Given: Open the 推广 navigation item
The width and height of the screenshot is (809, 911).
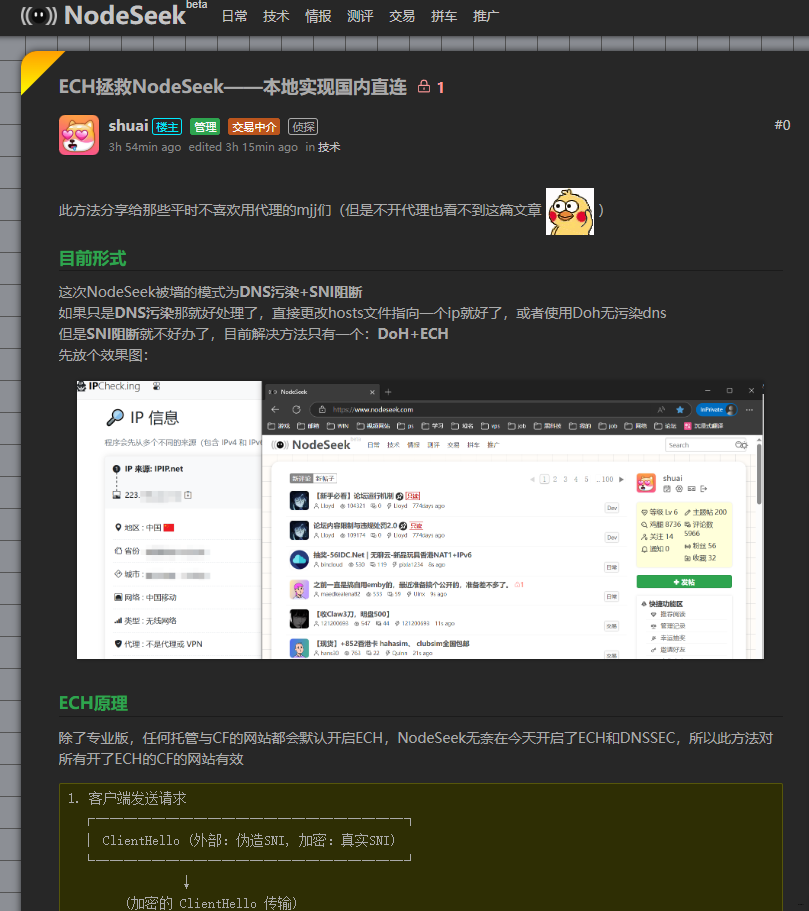Looking at the screenshot, I should 486,16.
